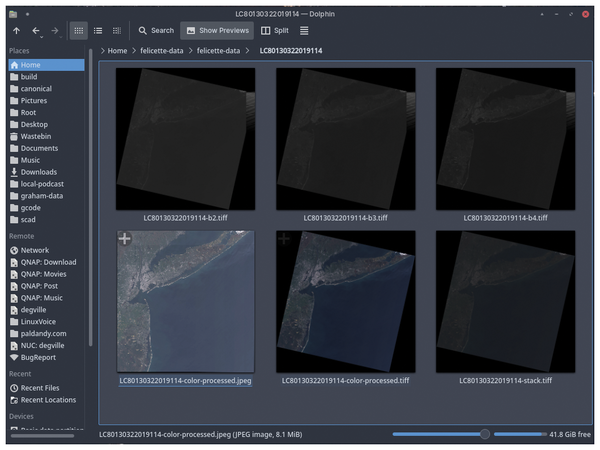Toggle selection plus on color-processed.jpeg

pos(124,239)
